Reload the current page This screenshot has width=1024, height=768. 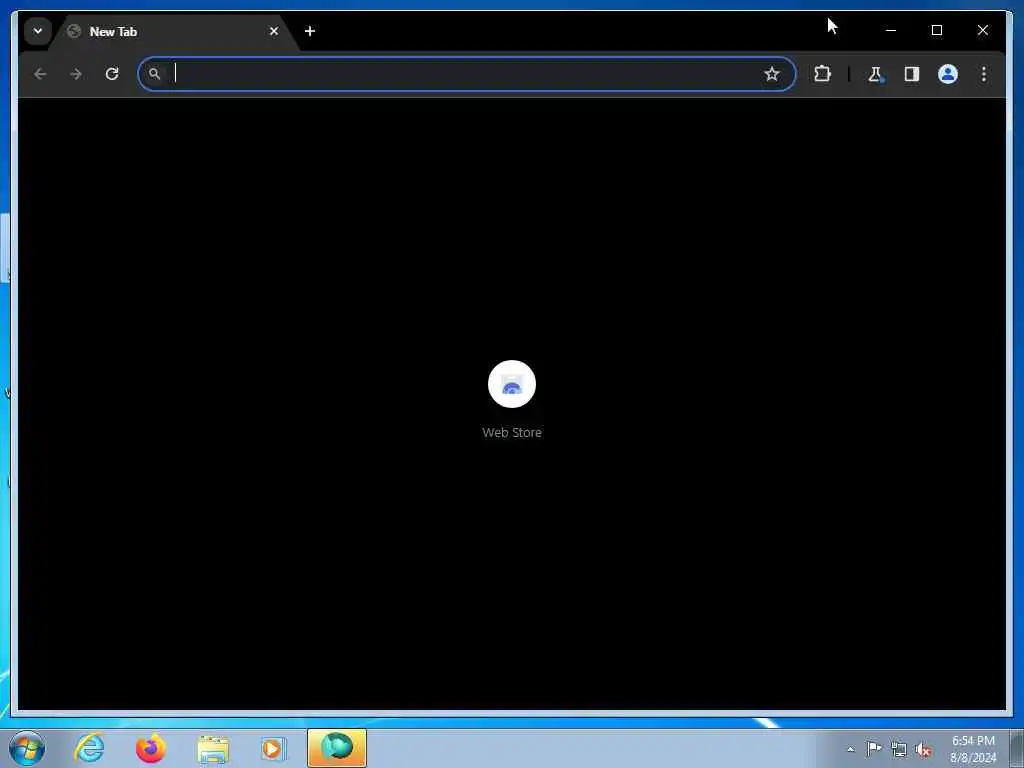tap(112, 74)
